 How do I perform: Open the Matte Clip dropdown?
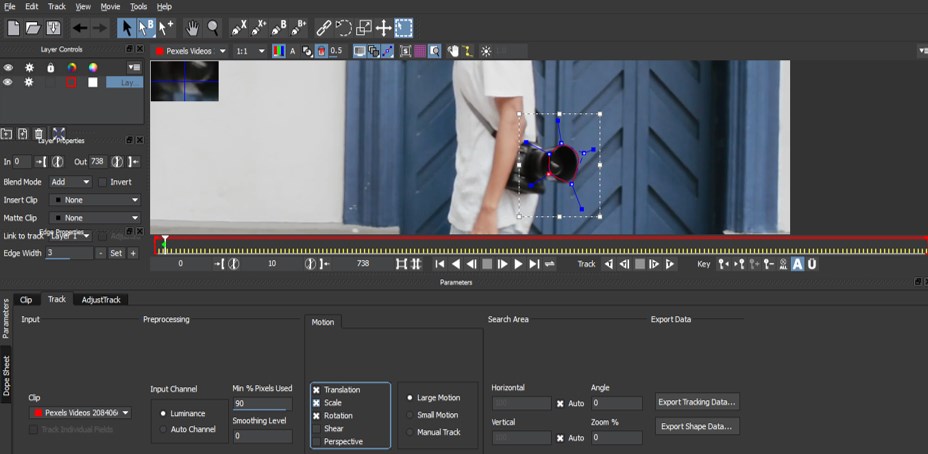click(96, 217)
